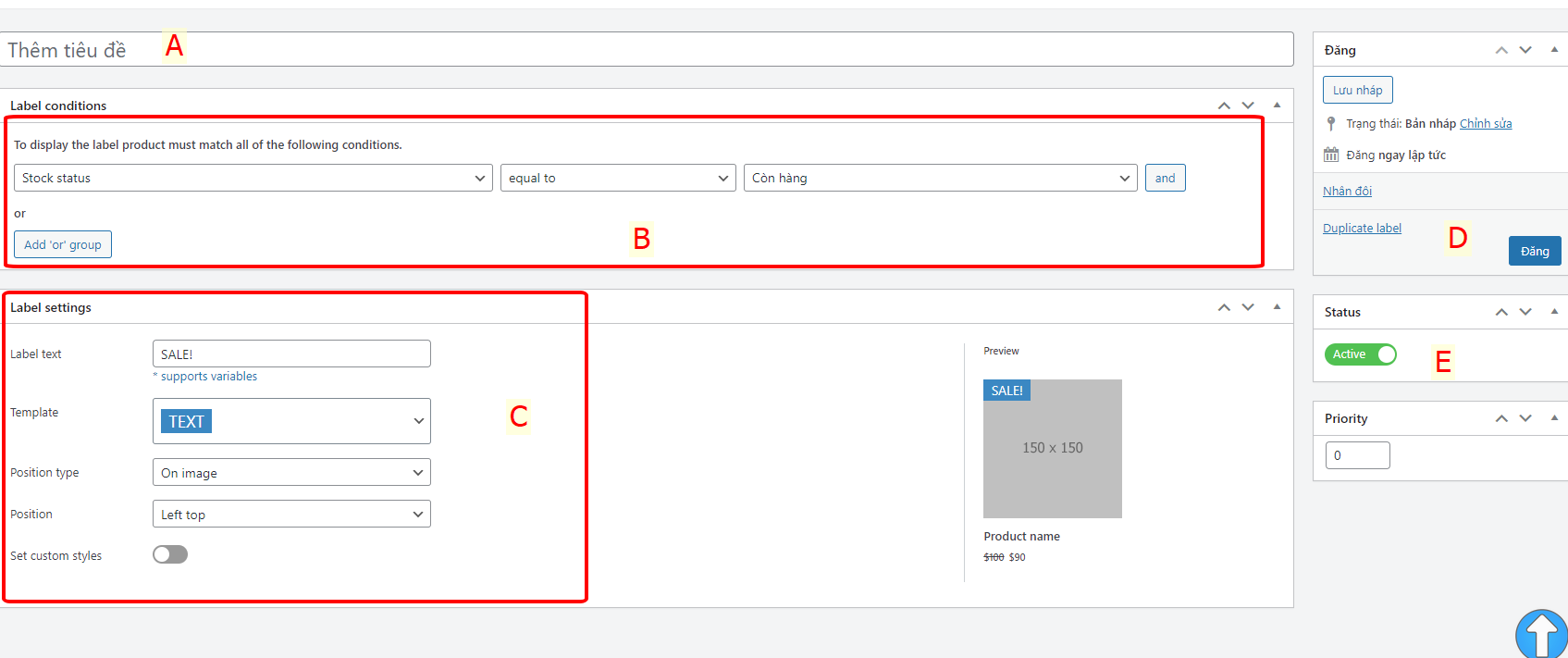Click the Priority panel heading

[x=1346, y=418]
